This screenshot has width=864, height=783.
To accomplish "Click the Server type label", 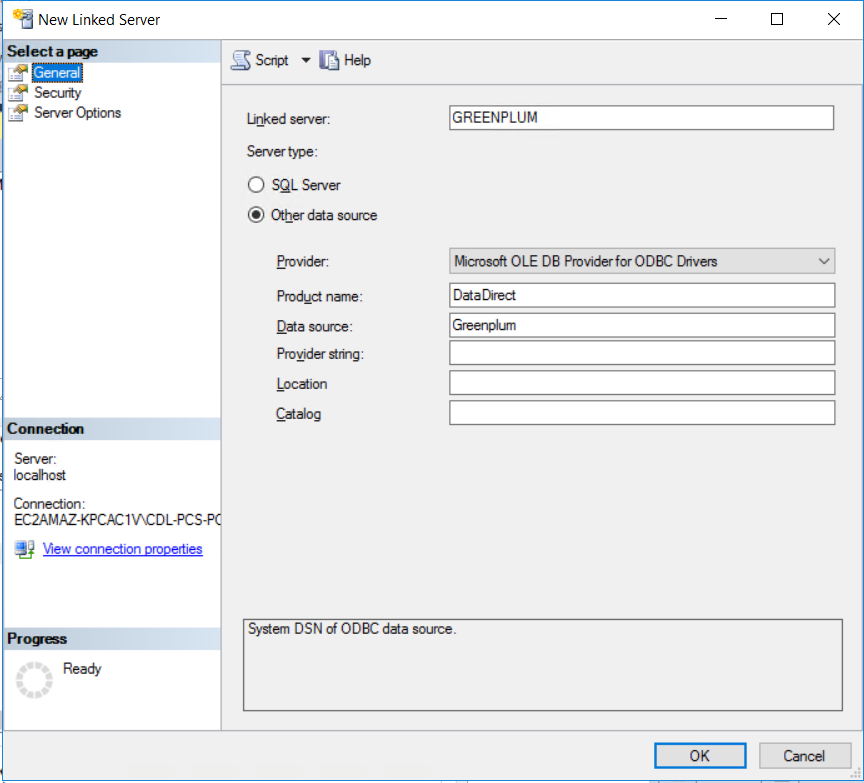I will [x=282, y=152].
